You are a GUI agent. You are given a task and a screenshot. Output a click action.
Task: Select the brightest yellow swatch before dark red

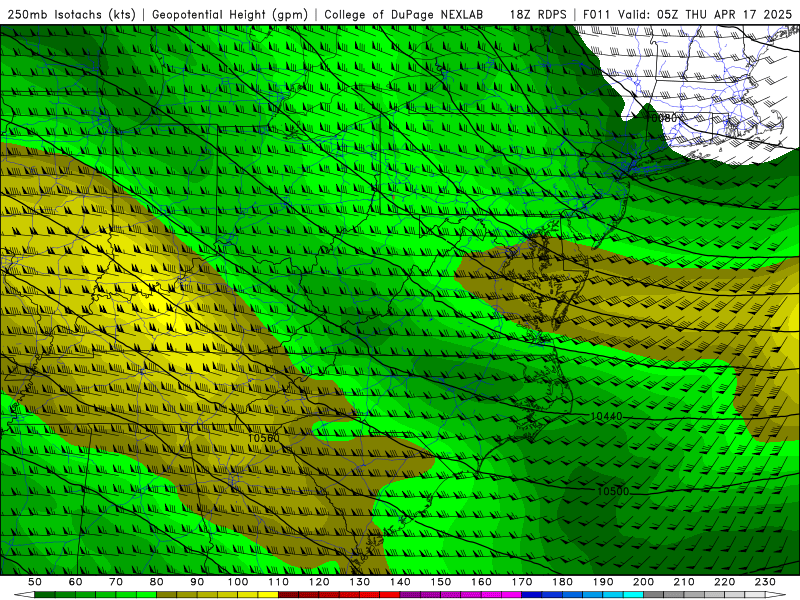click(268, 595)
